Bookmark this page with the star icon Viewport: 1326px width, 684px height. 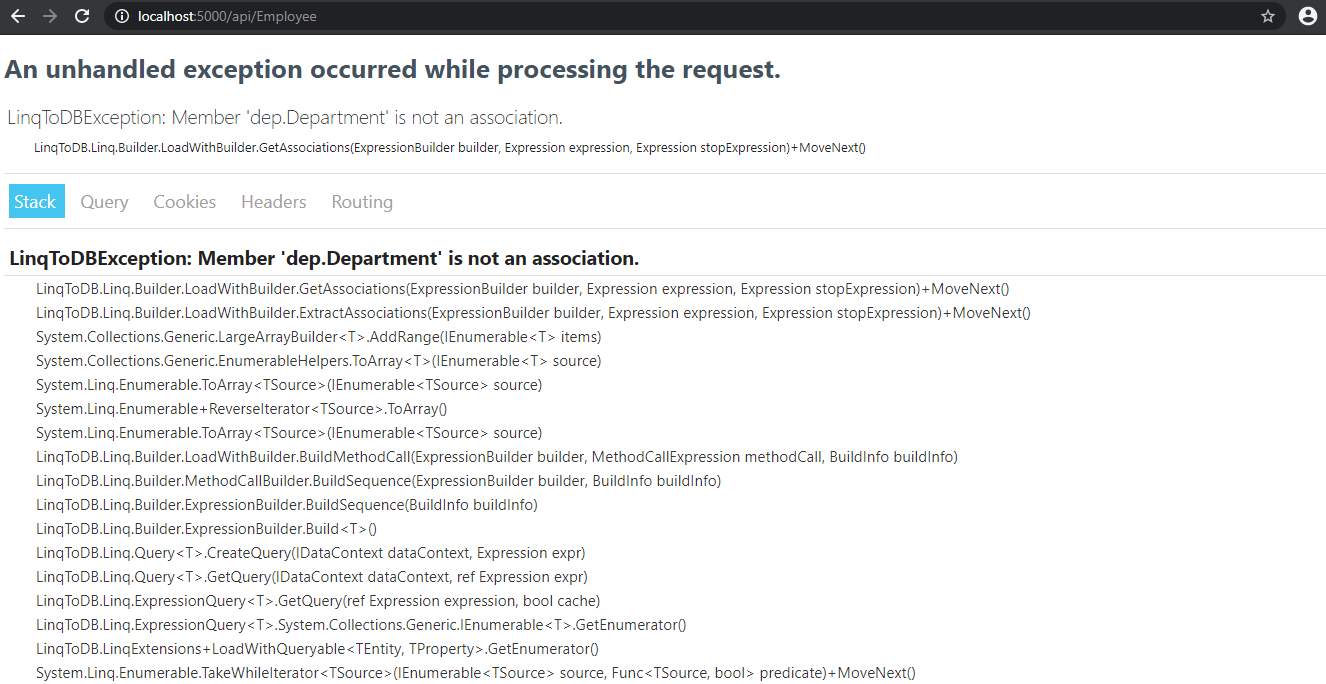(1268, 16)
